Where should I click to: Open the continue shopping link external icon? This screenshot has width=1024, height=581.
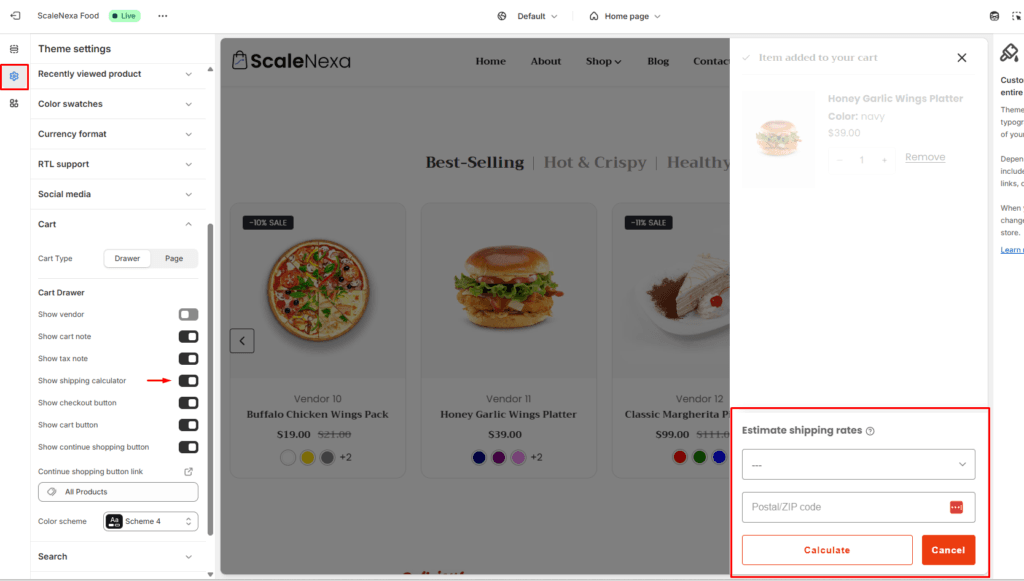[188, 471]
